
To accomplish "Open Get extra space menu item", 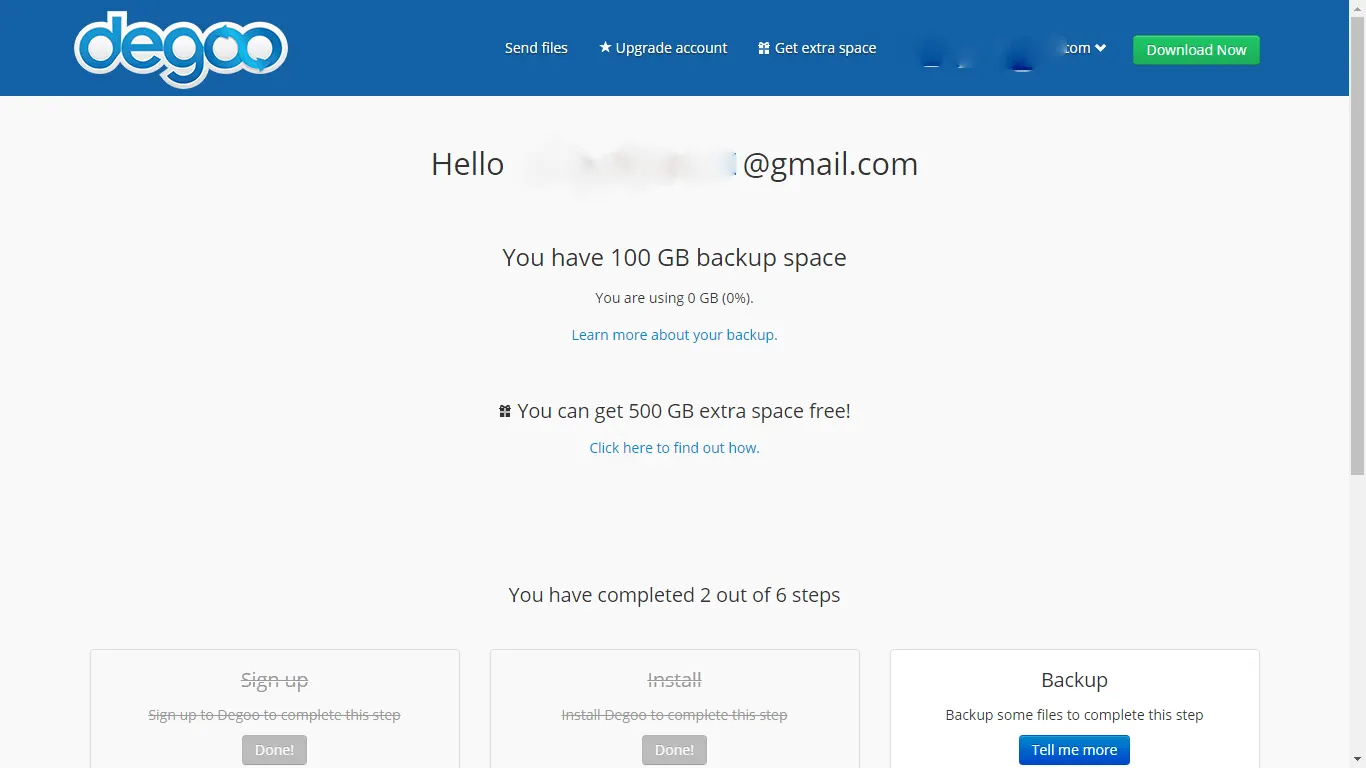I will (x=817, y=48).
